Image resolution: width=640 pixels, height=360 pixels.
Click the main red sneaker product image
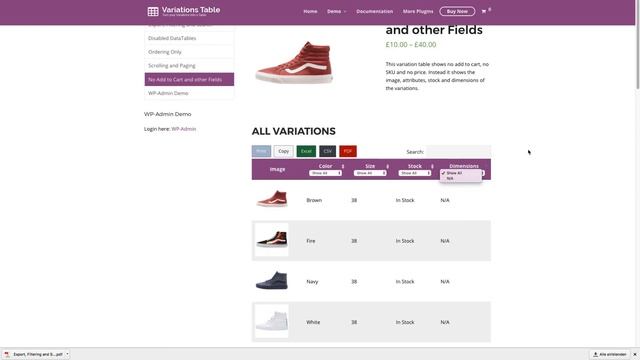[295, 62]
